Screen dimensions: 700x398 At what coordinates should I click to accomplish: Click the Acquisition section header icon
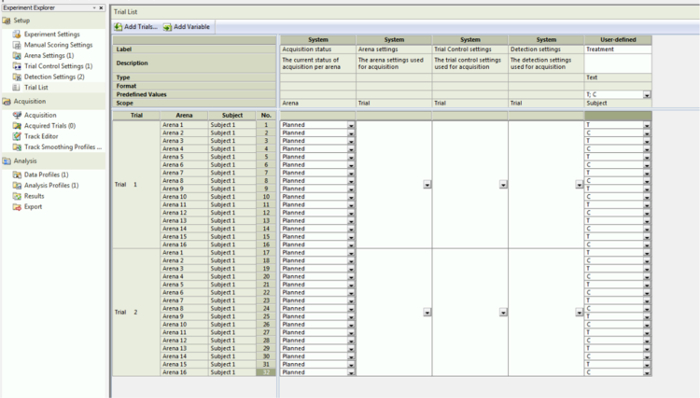(x=6, y=101)
